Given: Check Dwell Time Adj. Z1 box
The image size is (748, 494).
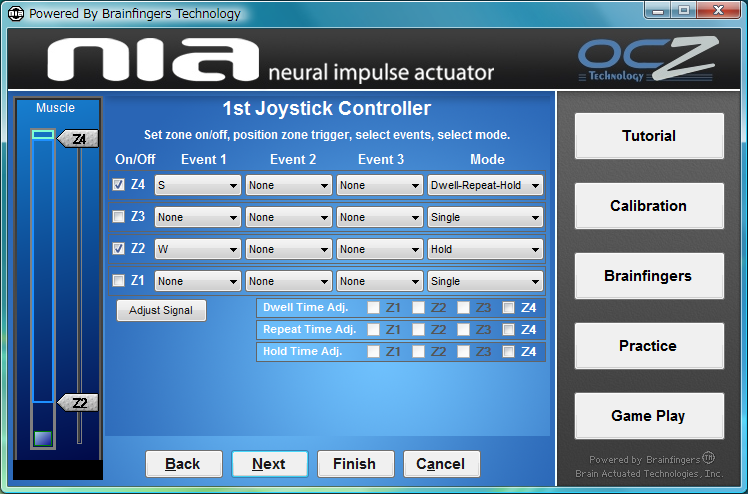Looking at the screenshot, I should pos(374,308).
